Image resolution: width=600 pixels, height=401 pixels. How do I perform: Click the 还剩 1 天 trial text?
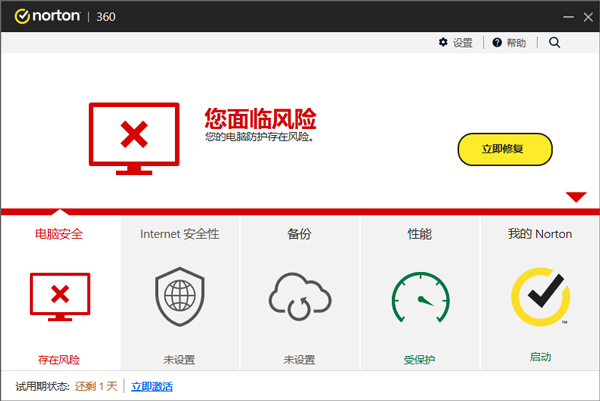click(x=96, y=386)
